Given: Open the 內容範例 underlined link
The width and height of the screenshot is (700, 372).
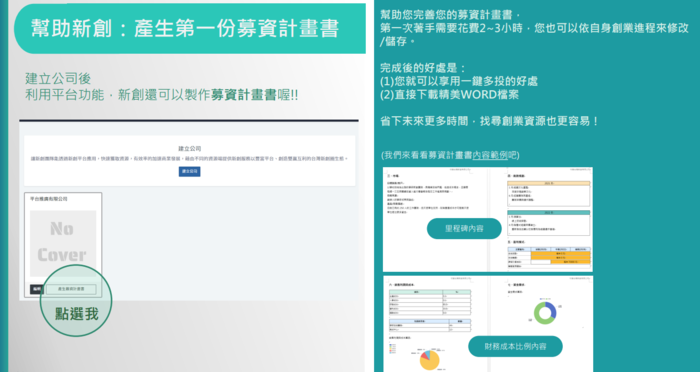Looking at the screenshot, I should coord(490,155).
